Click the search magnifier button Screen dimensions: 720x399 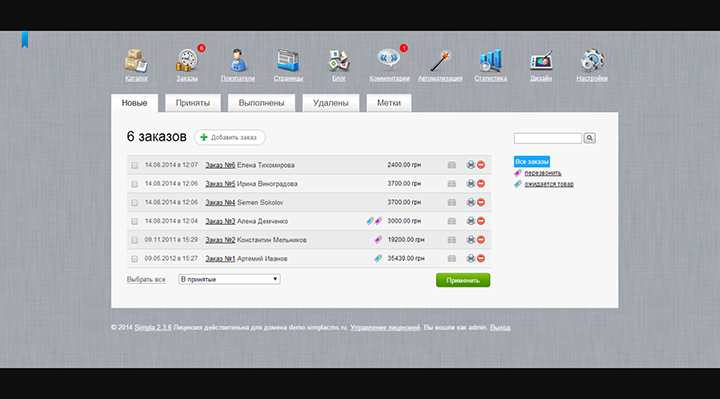pyautogui.click(x=590, y=138)
